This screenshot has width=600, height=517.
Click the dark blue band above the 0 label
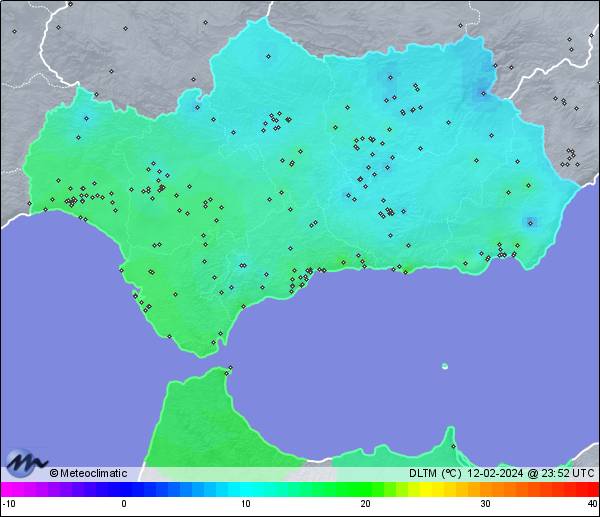tap(124, 489)
